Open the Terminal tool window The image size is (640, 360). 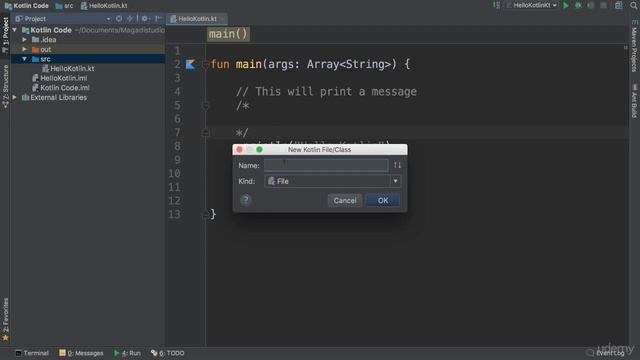pos(31,353)
